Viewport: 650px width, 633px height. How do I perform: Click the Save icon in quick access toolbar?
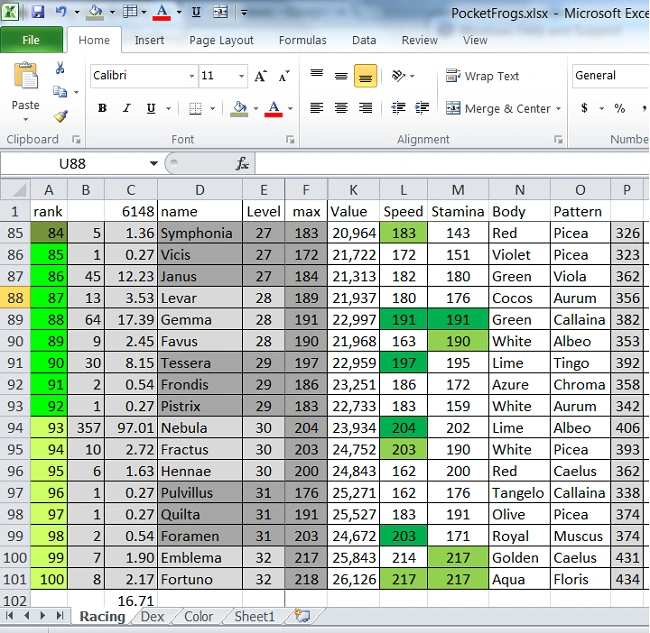pyautogui.click(x=37, y=12)
